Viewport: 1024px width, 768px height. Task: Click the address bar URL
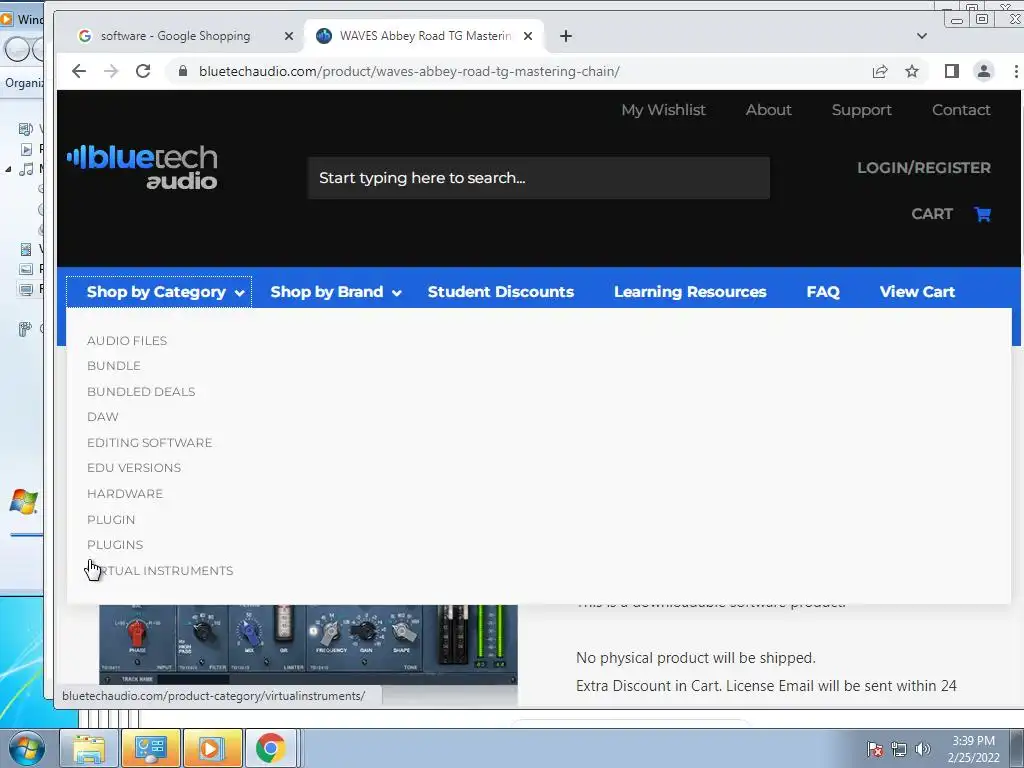click(x=409, y=71)
